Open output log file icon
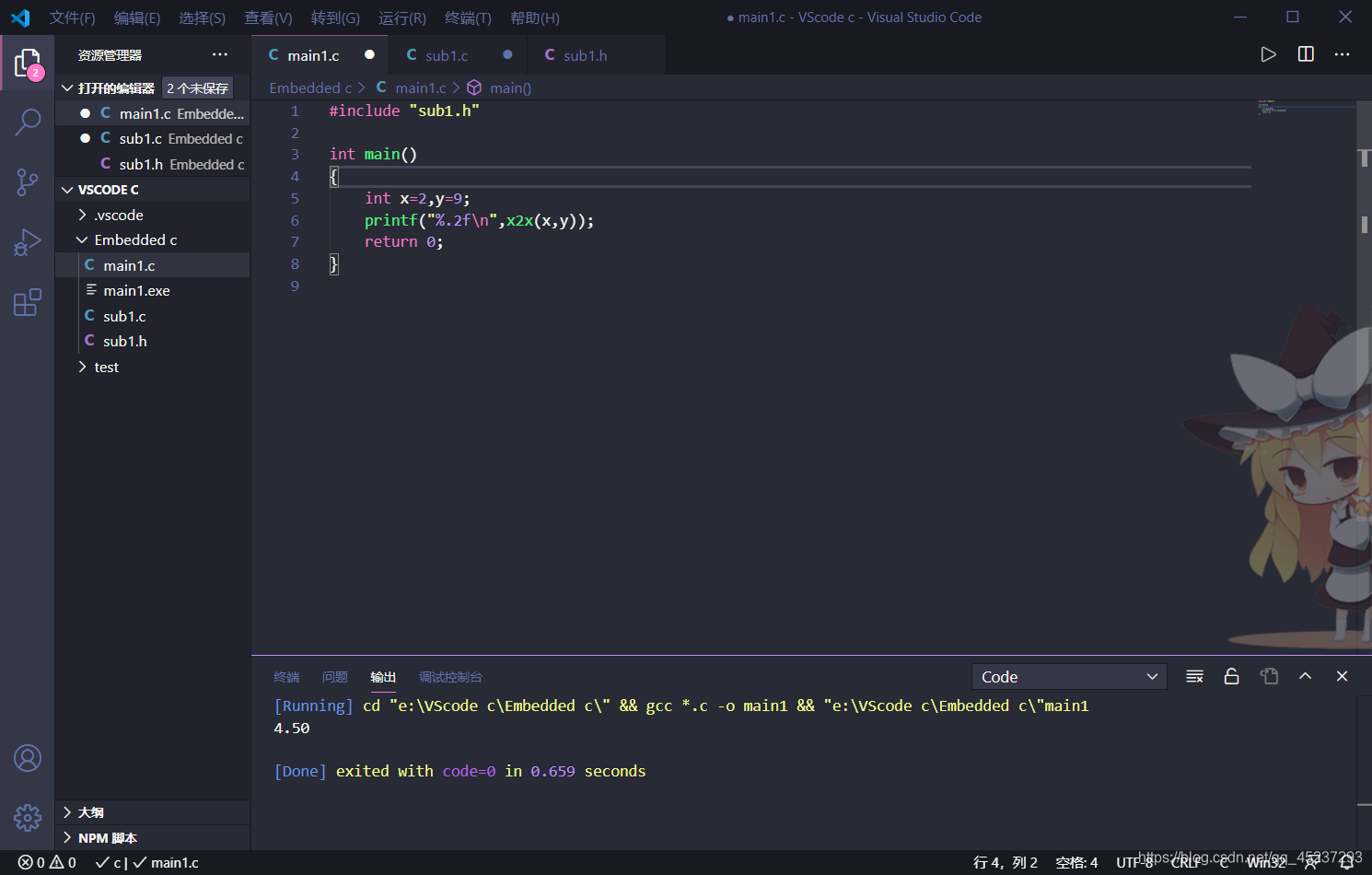The image size is (1372, 875). pyautogui.click(x=1269, y=676)
